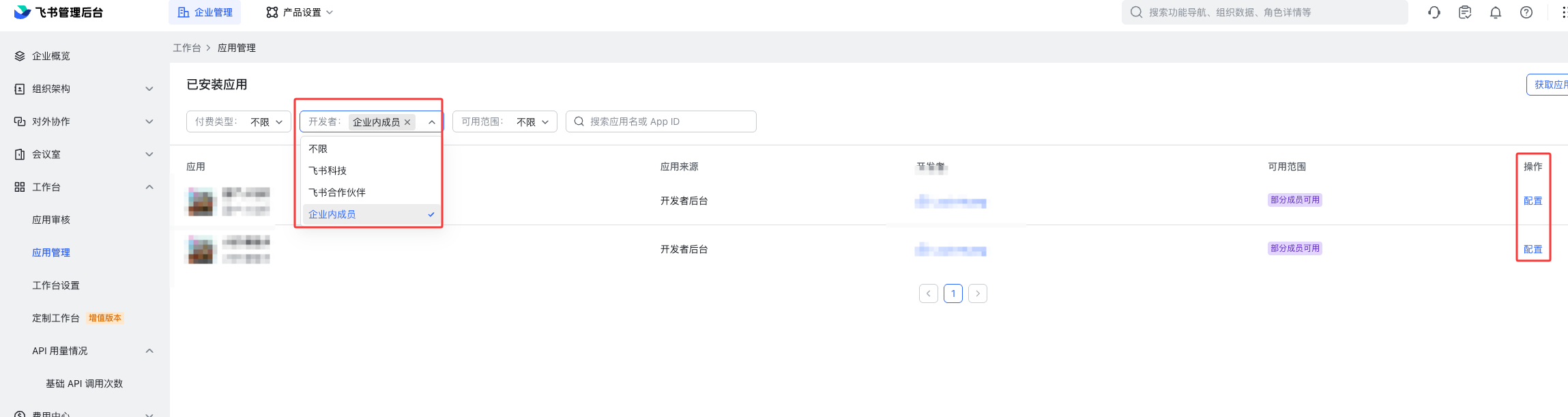Viewport: 1568px width, 417px height.
Task: Expand the 组织架构 sidebar section
Action: click(x=84, y=89)
